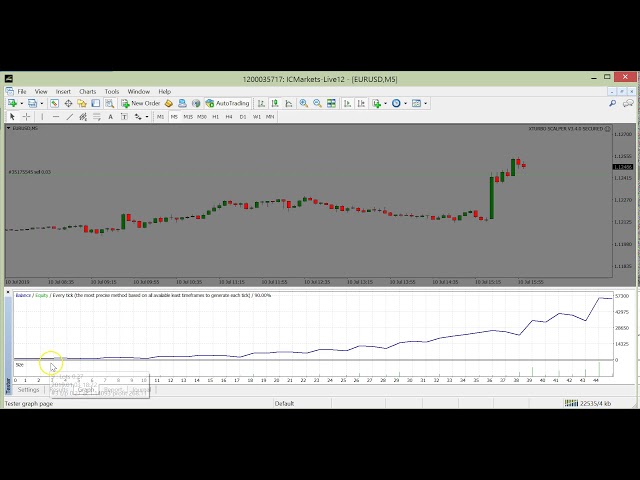Expand the new chart dropdown arrow
The width and height of the screenshot is (640, 480).
pos(20,103)
